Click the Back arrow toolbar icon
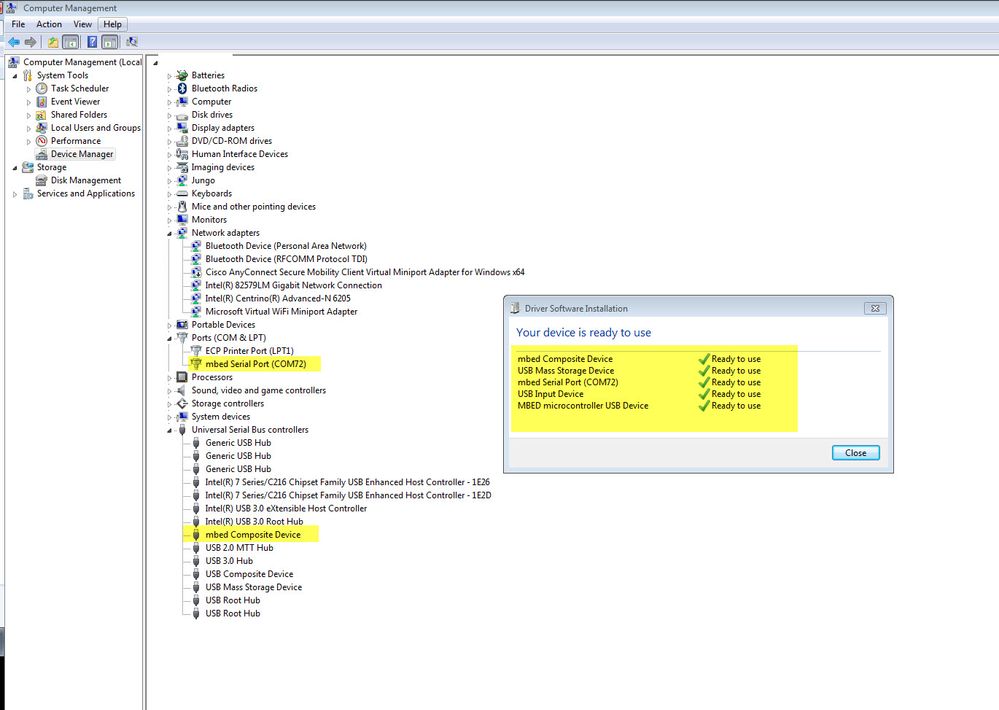The width and height of the screenshot is (999, 710). 13,42
